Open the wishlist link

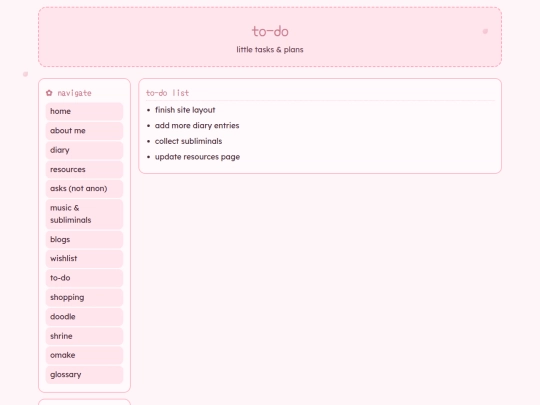pos(84,259)
